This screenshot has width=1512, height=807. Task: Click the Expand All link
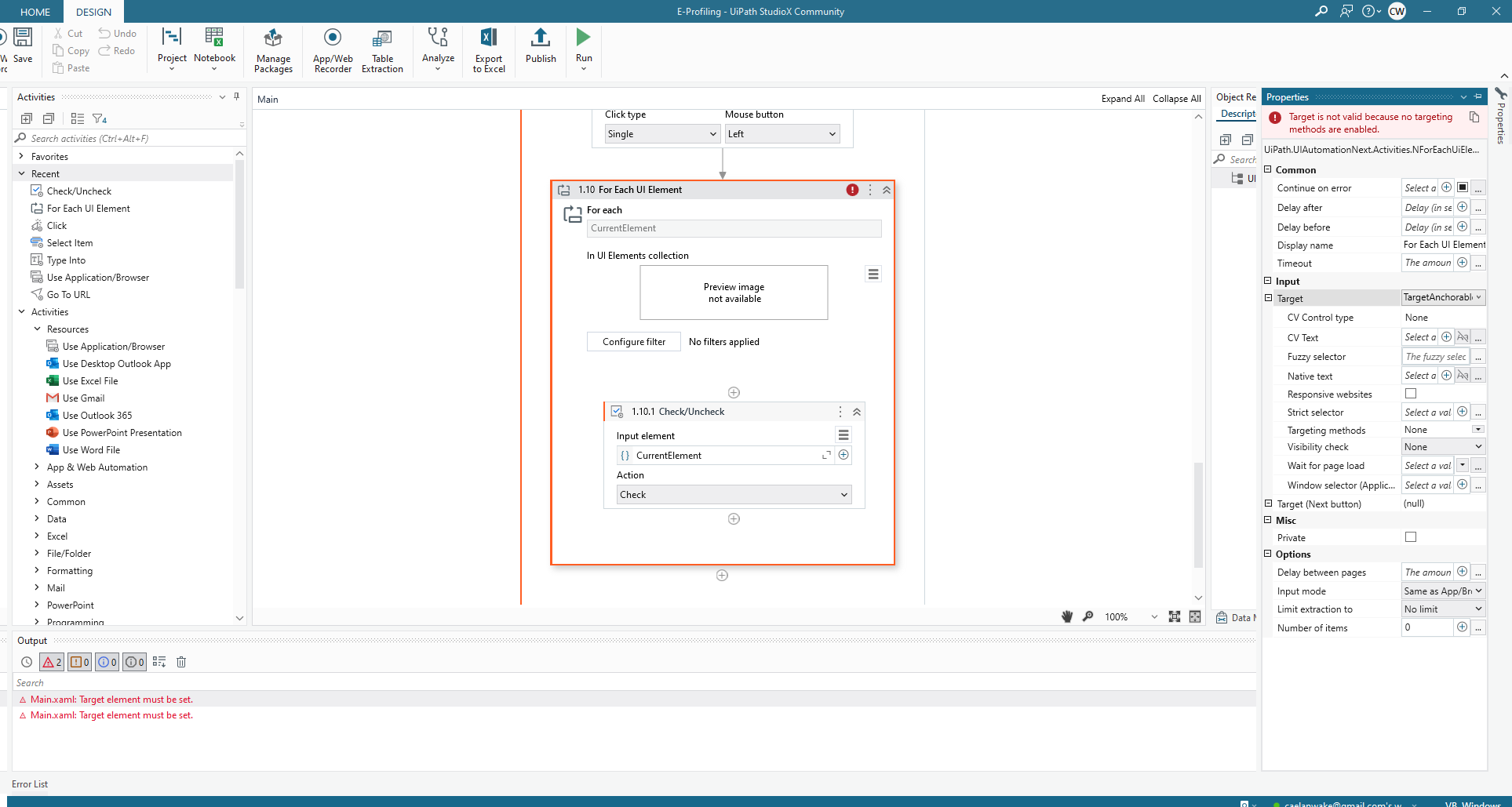point(1122,98)
